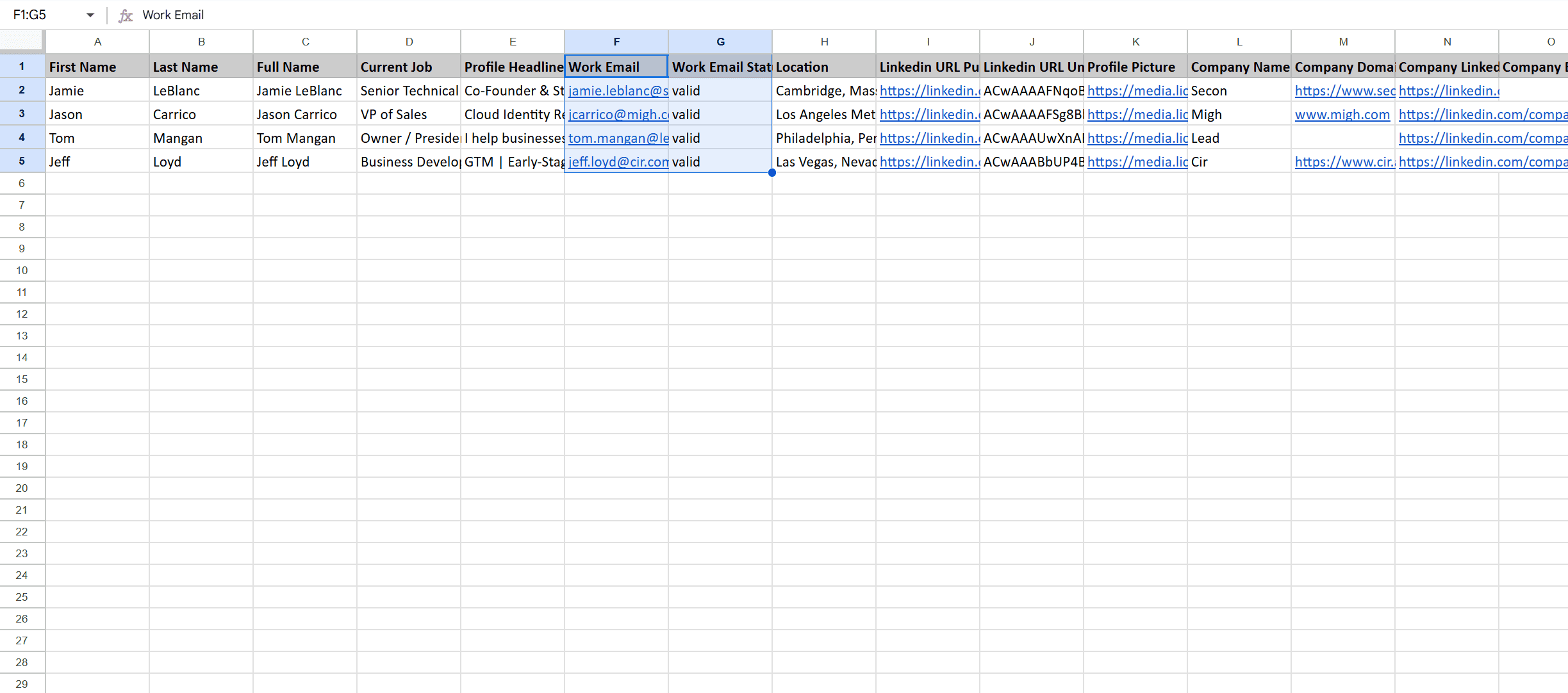The width and height of the screenshot is (1568, 693).
Task: Select the First Name header cell
Action: click(97, 66)
